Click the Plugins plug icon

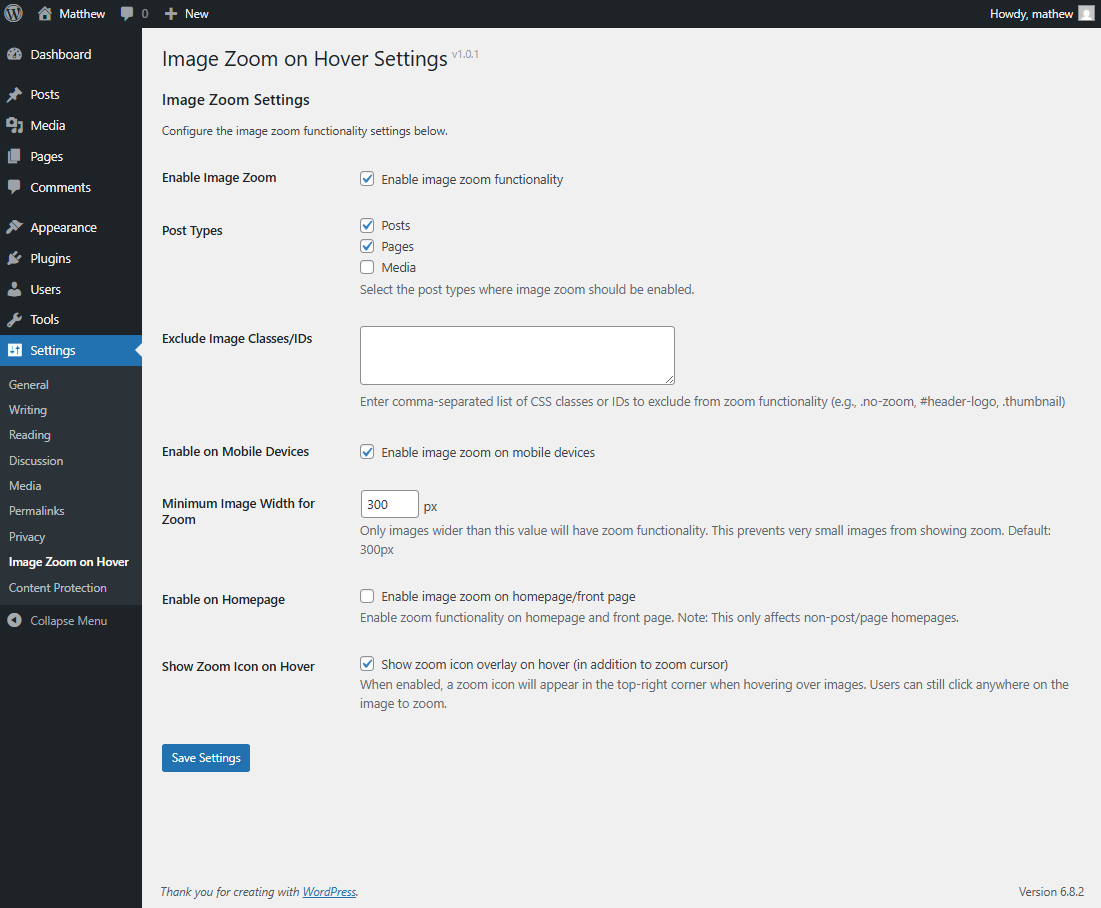tap(14, 259)
